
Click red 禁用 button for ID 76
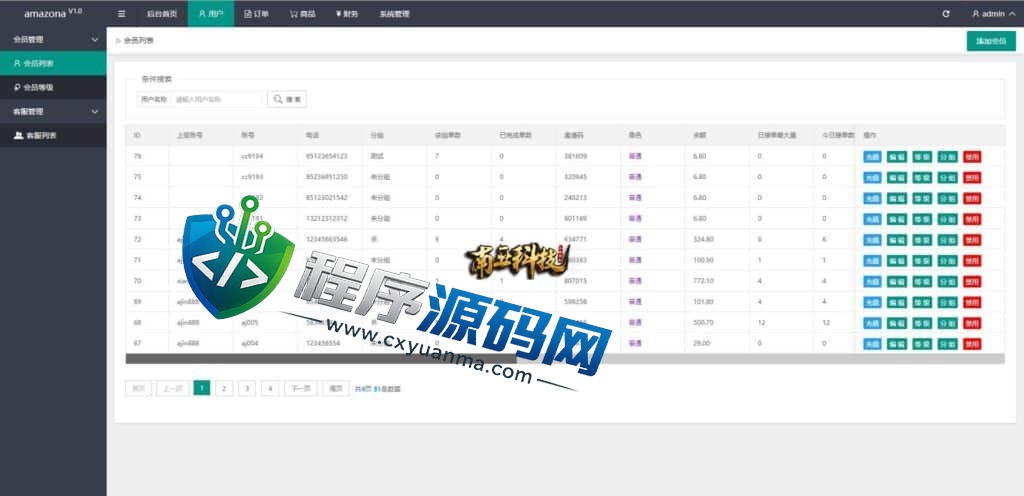(972, 157)
